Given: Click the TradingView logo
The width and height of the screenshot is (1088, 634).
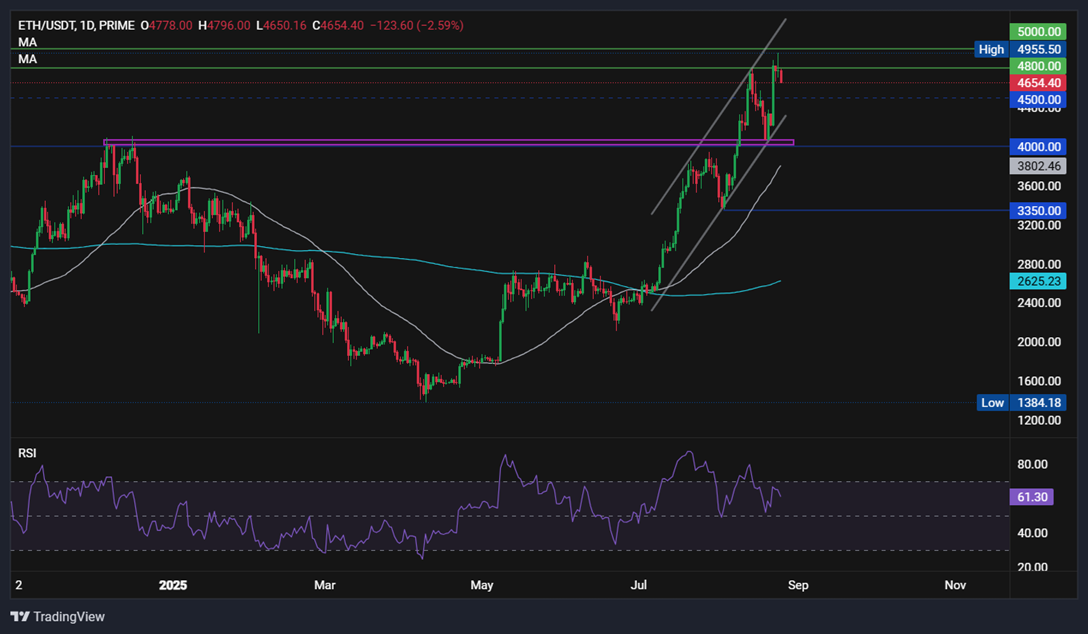Looking at the screenshot, I should click(58, 617).
